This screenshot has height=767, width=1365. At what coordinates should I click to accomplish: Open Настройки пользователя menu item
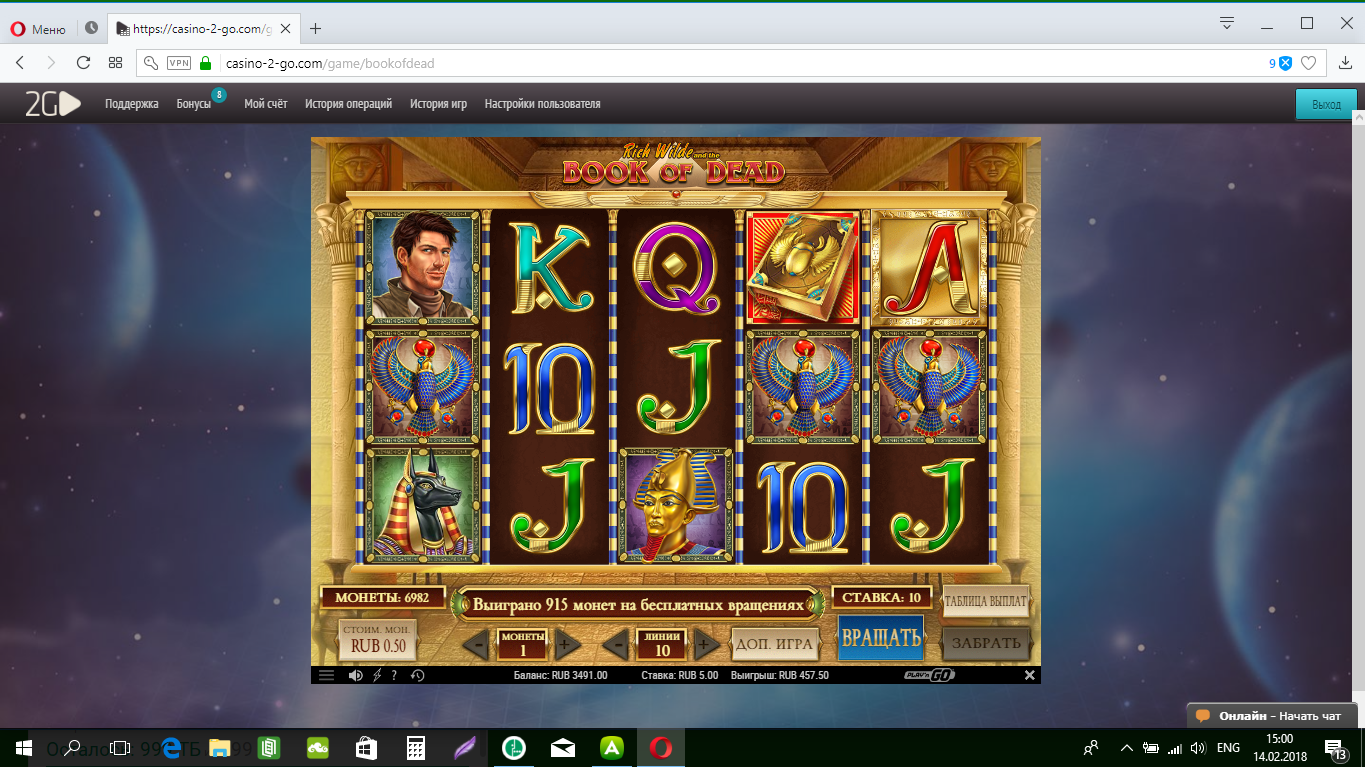pyautogui.click(x=542, y=103)
